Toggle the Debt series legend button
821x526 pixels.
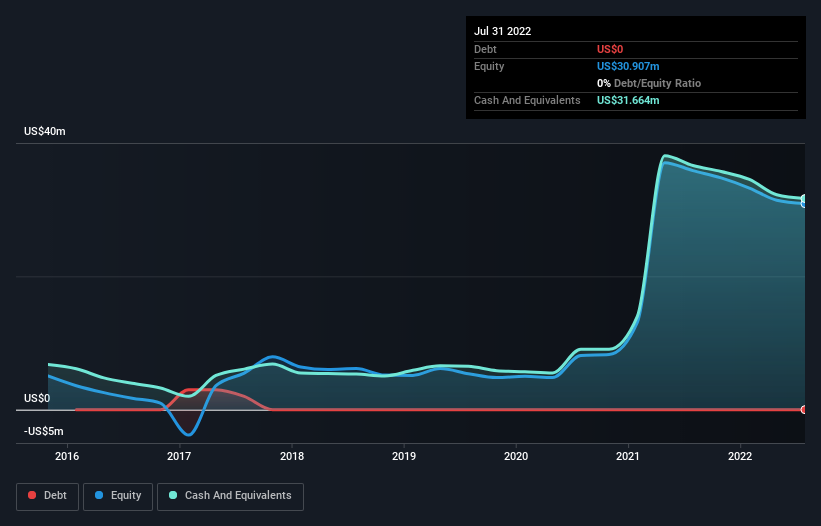pyautogui.click(x=48, y=496)
